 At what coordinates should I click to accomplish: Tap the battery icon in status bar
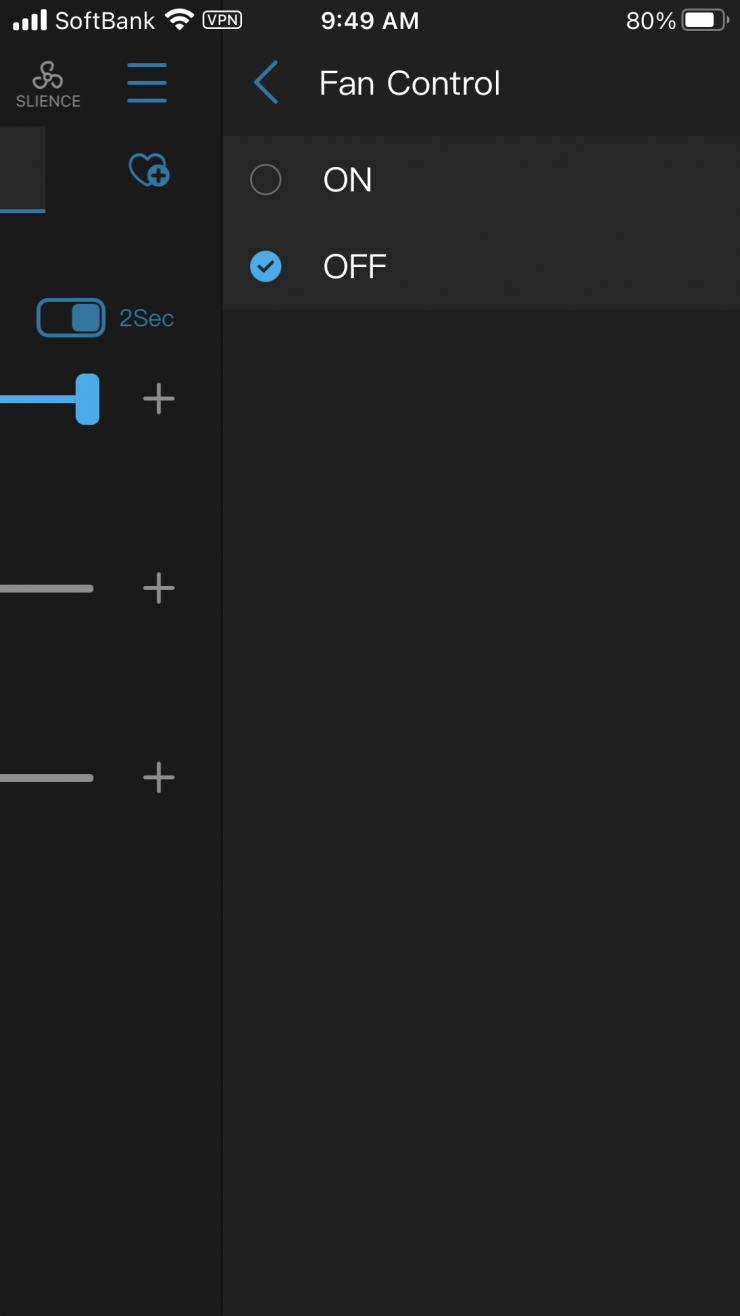704,20
